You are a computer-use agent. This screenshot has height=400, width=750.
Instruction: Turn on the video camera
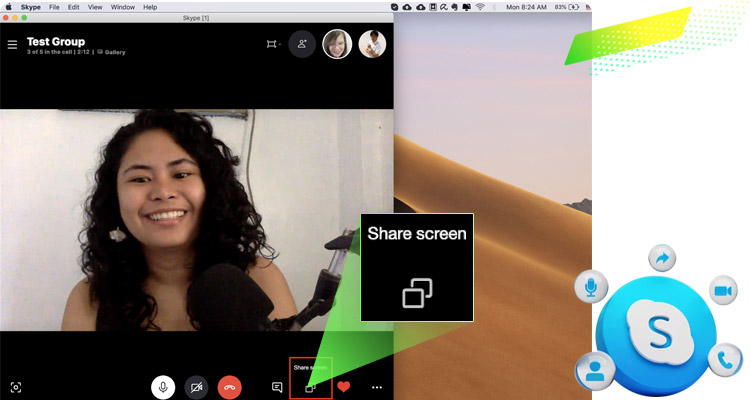tap(196, 387)
